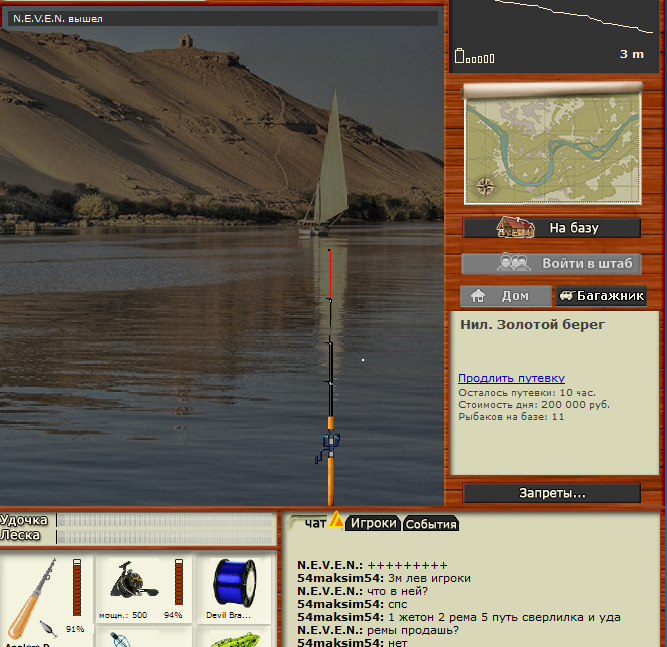Click the yellow warning triangle by chat
Screen dimensions: 667x647
point(336,519)
